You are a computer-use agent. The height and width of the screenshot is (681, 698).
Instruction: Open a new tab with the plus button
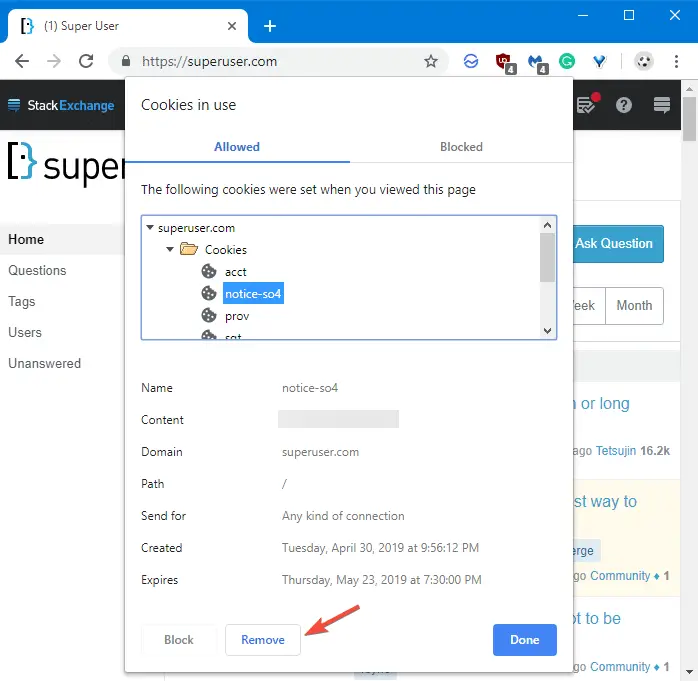(x=270, y=26)
